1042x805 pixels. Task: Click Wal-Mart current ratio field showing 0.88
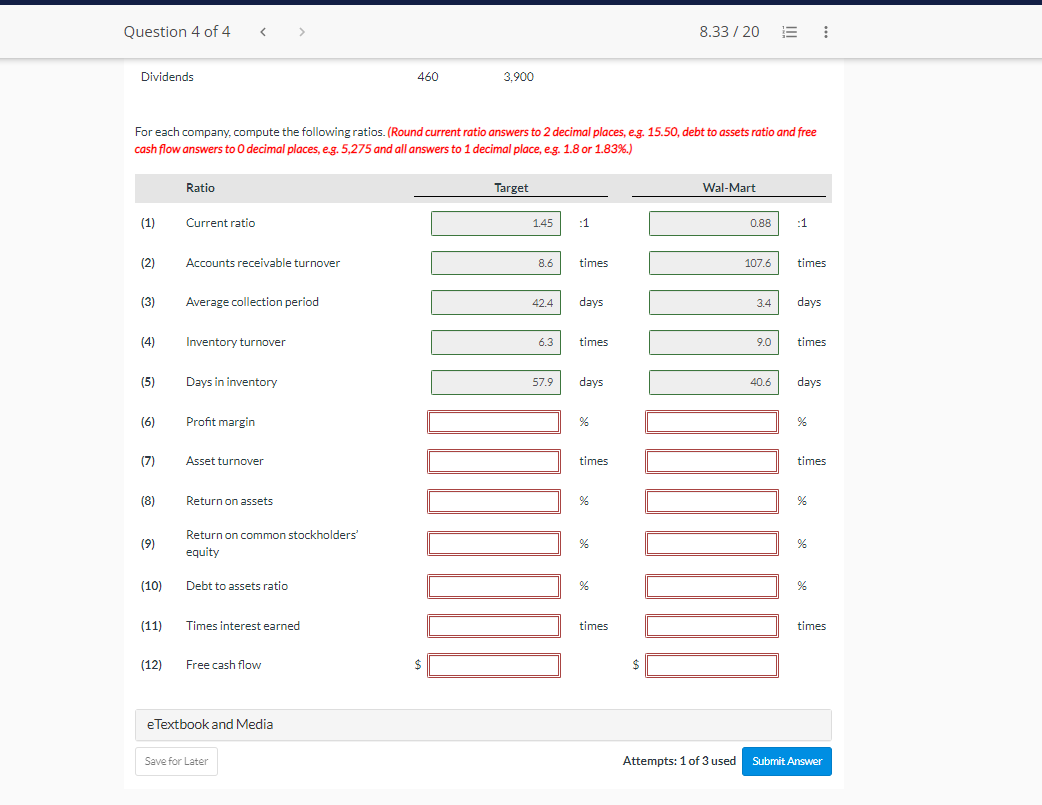[x=714, y=223]
